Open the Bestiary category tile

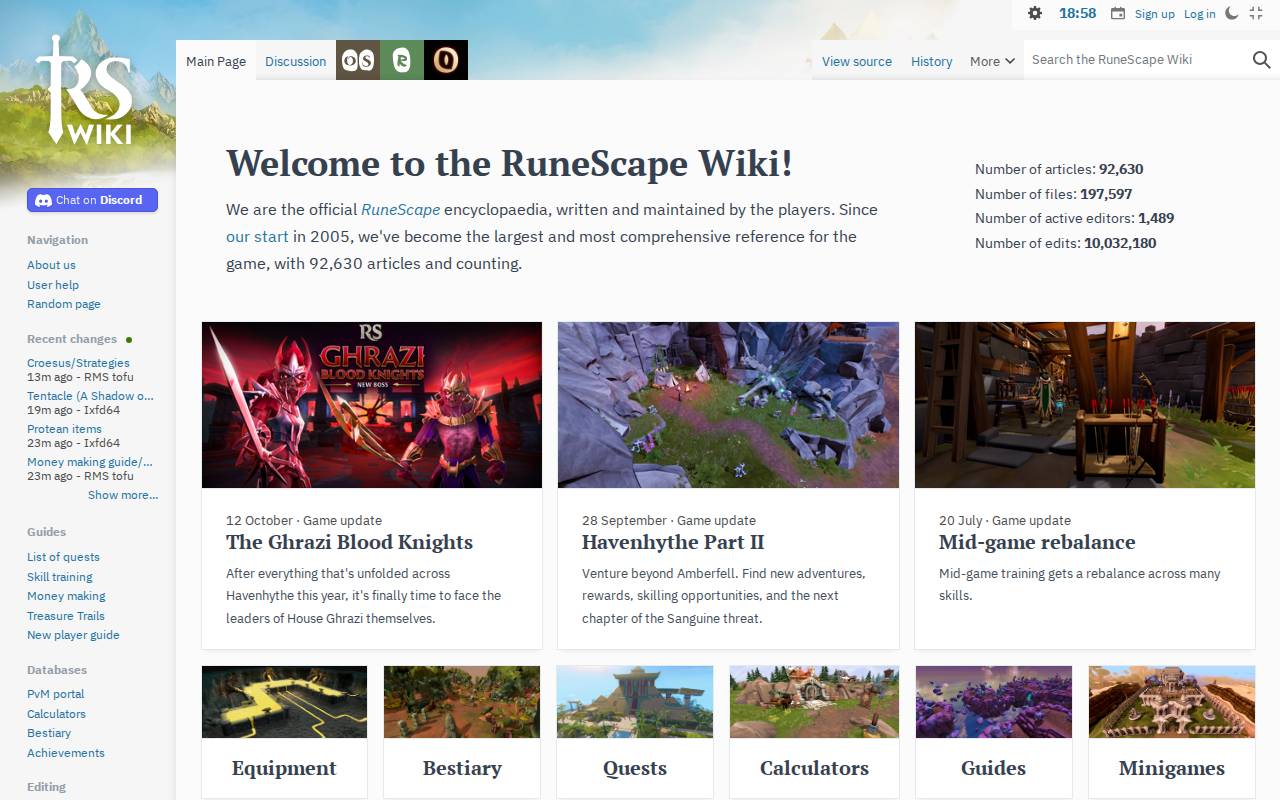click(462, 732)
